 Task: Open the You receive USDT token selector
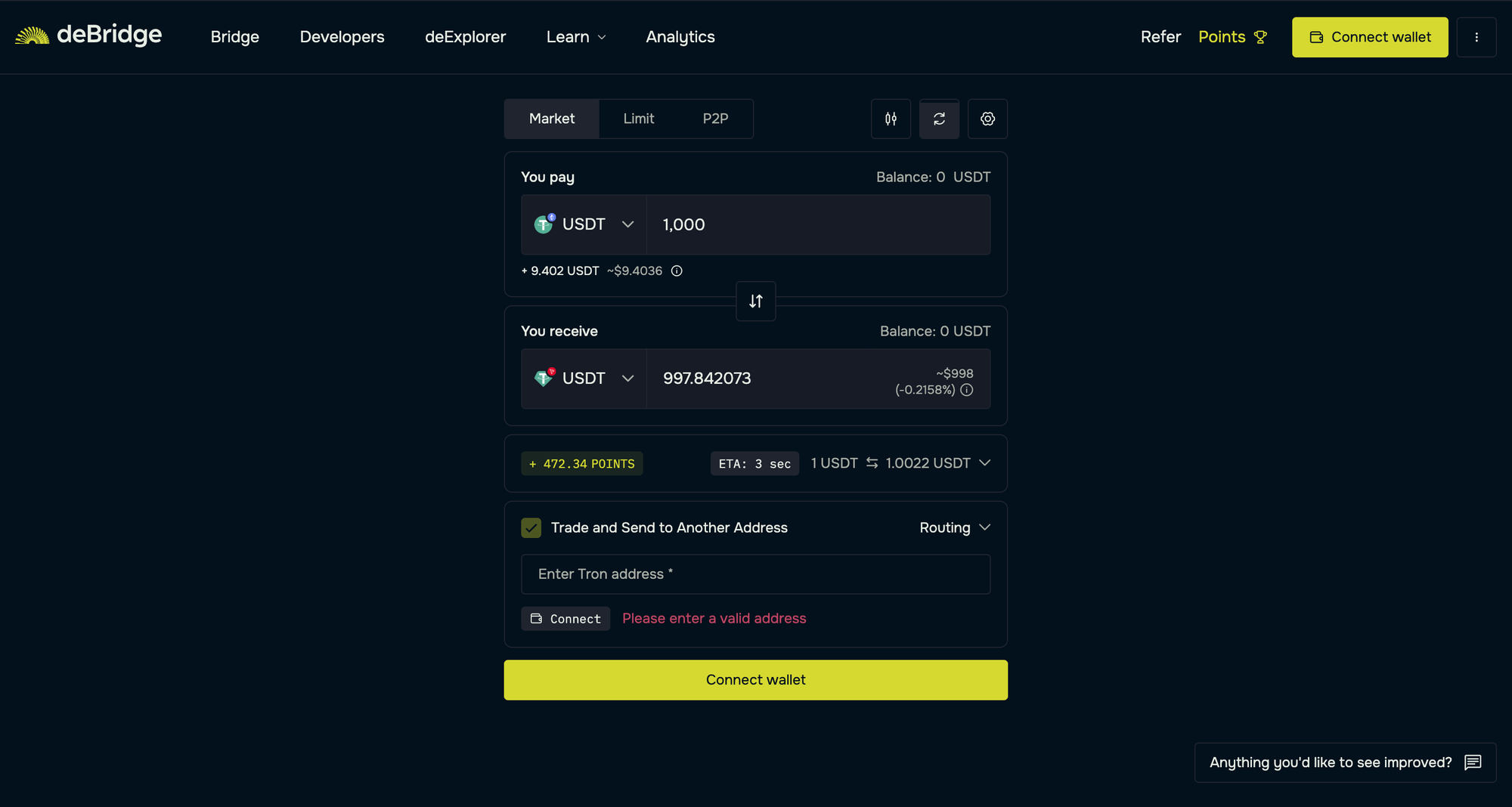pos(584,379)
